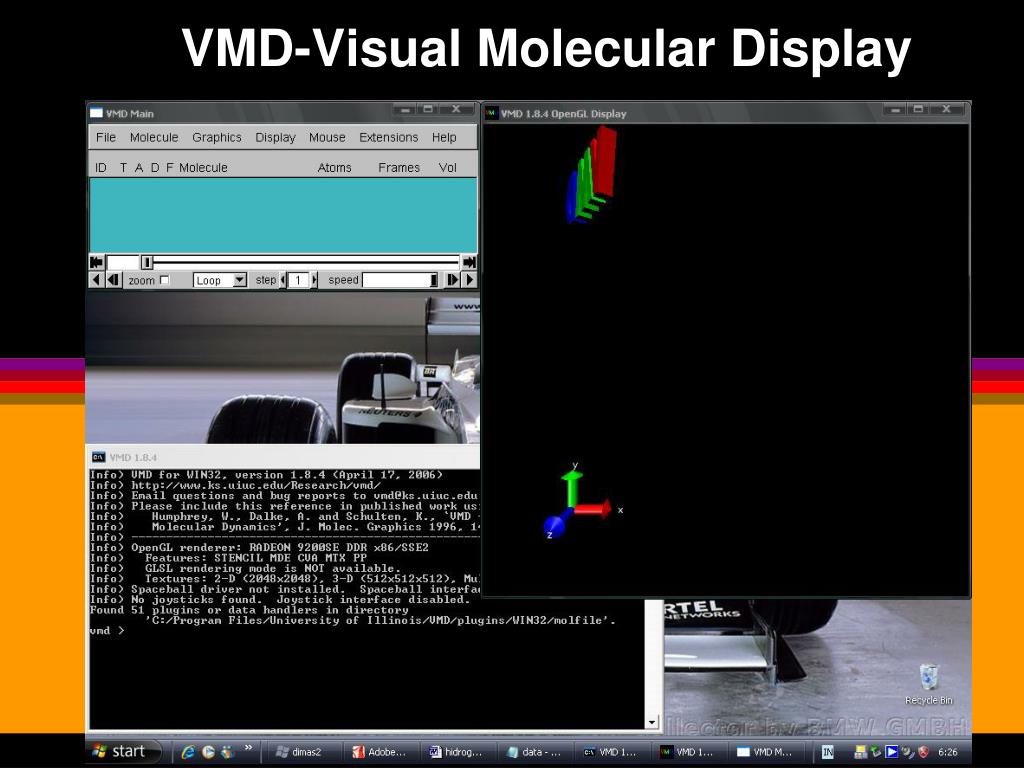This screenshot has height=768, width=1024.
Task: Click the red shield tray icon
Action: (x=923, y=752)
